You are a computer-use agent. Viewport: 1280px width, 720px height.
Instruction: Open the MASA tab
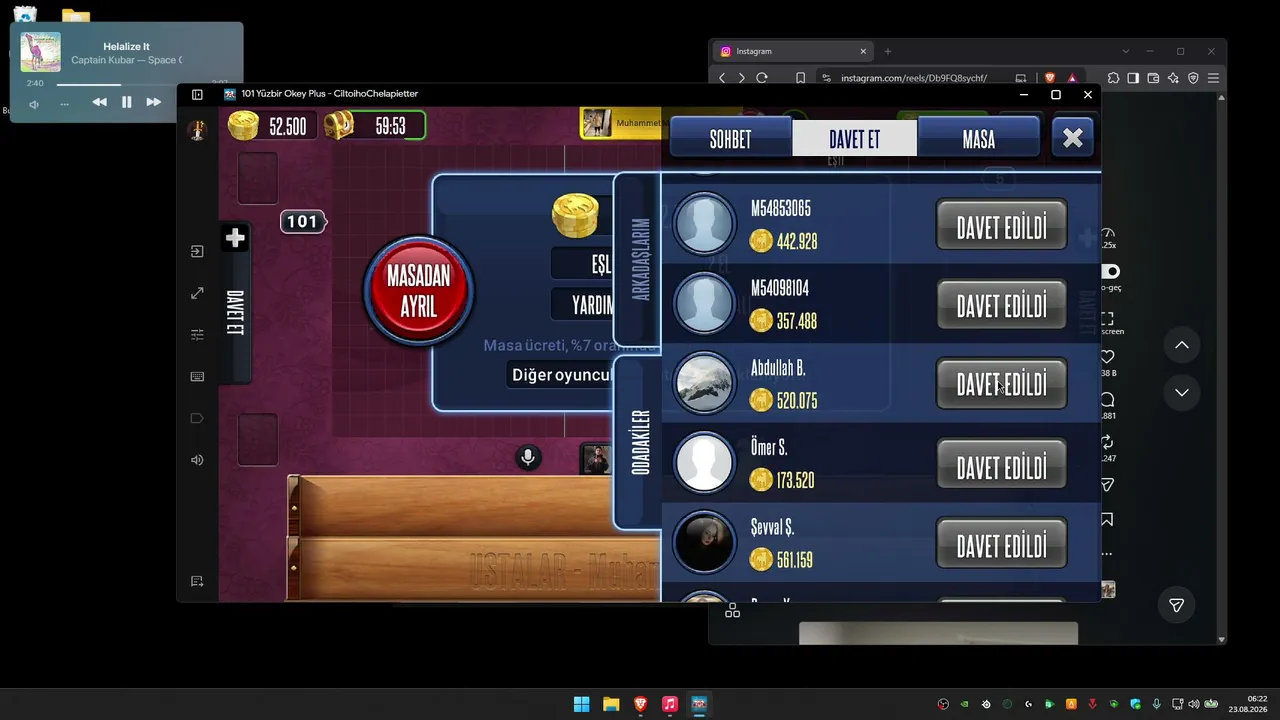(978, 139)
